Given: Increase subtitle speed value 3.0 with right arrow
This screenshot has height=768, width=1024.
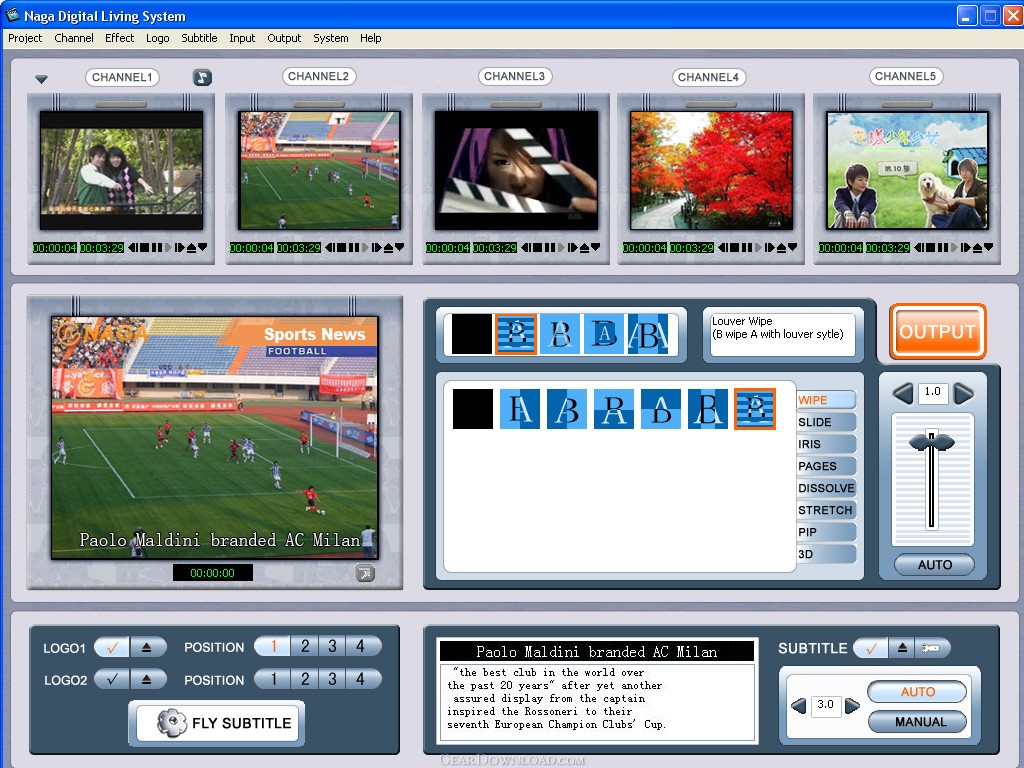Looking at the screenshot, I should point(852,706).
